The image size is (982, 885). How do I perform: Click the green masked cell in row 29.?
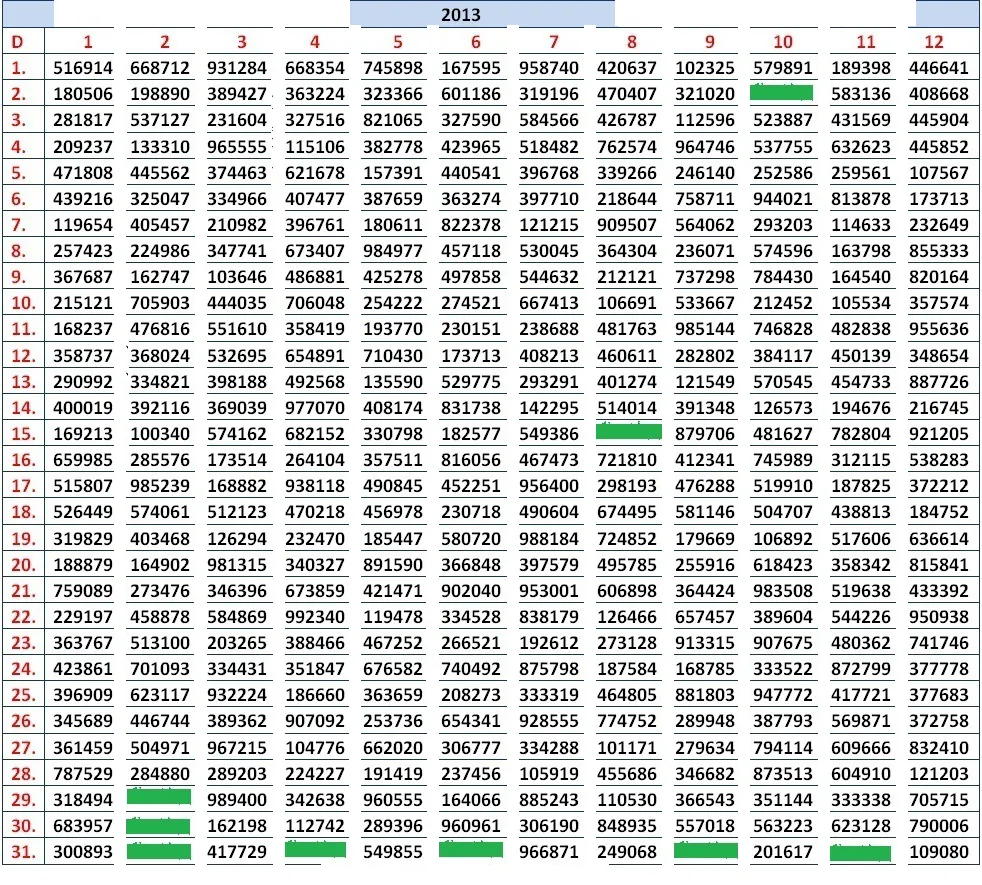[159, 797]
